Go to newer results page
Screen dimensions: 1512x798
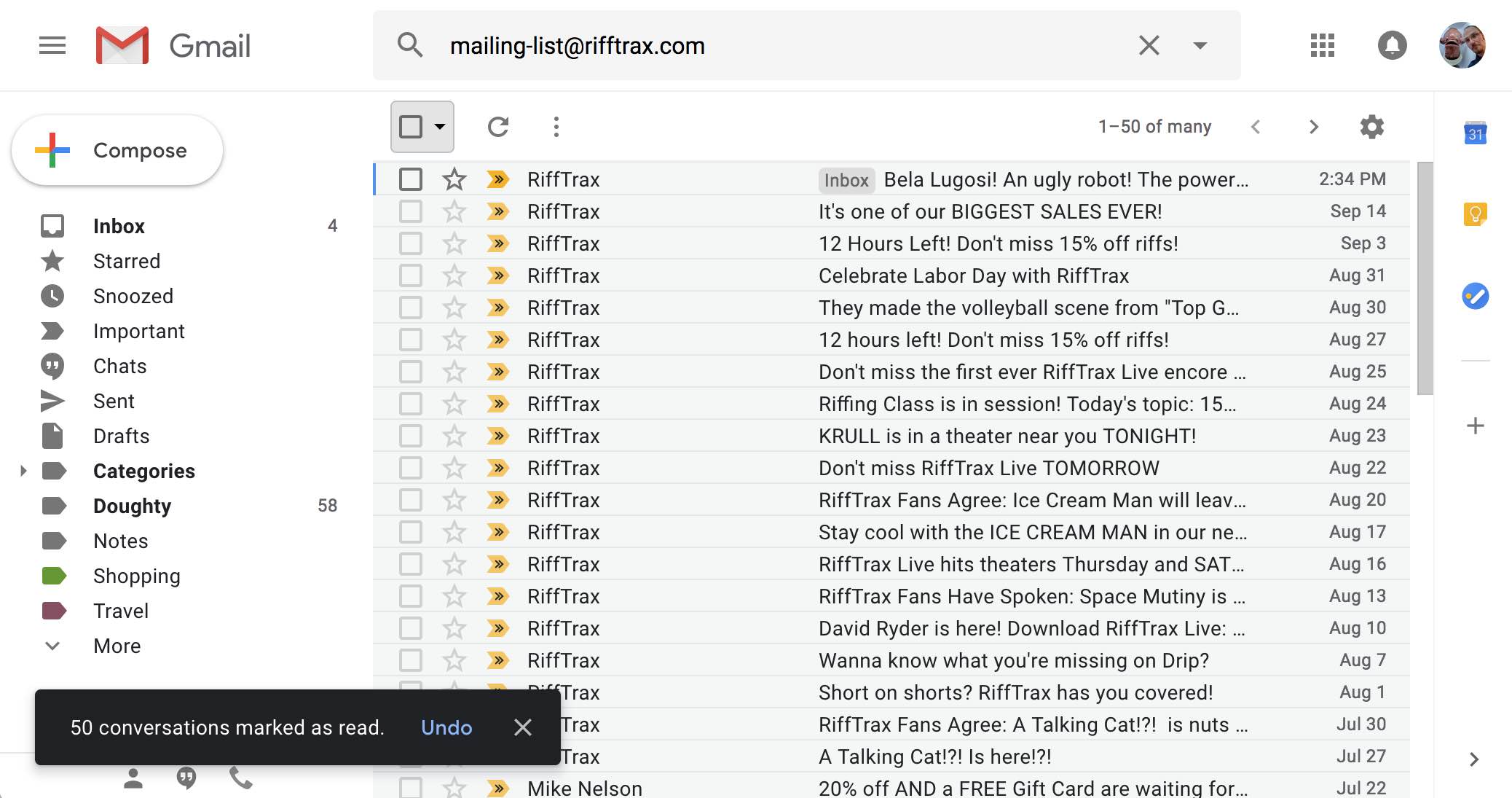tap(1256, 127)
